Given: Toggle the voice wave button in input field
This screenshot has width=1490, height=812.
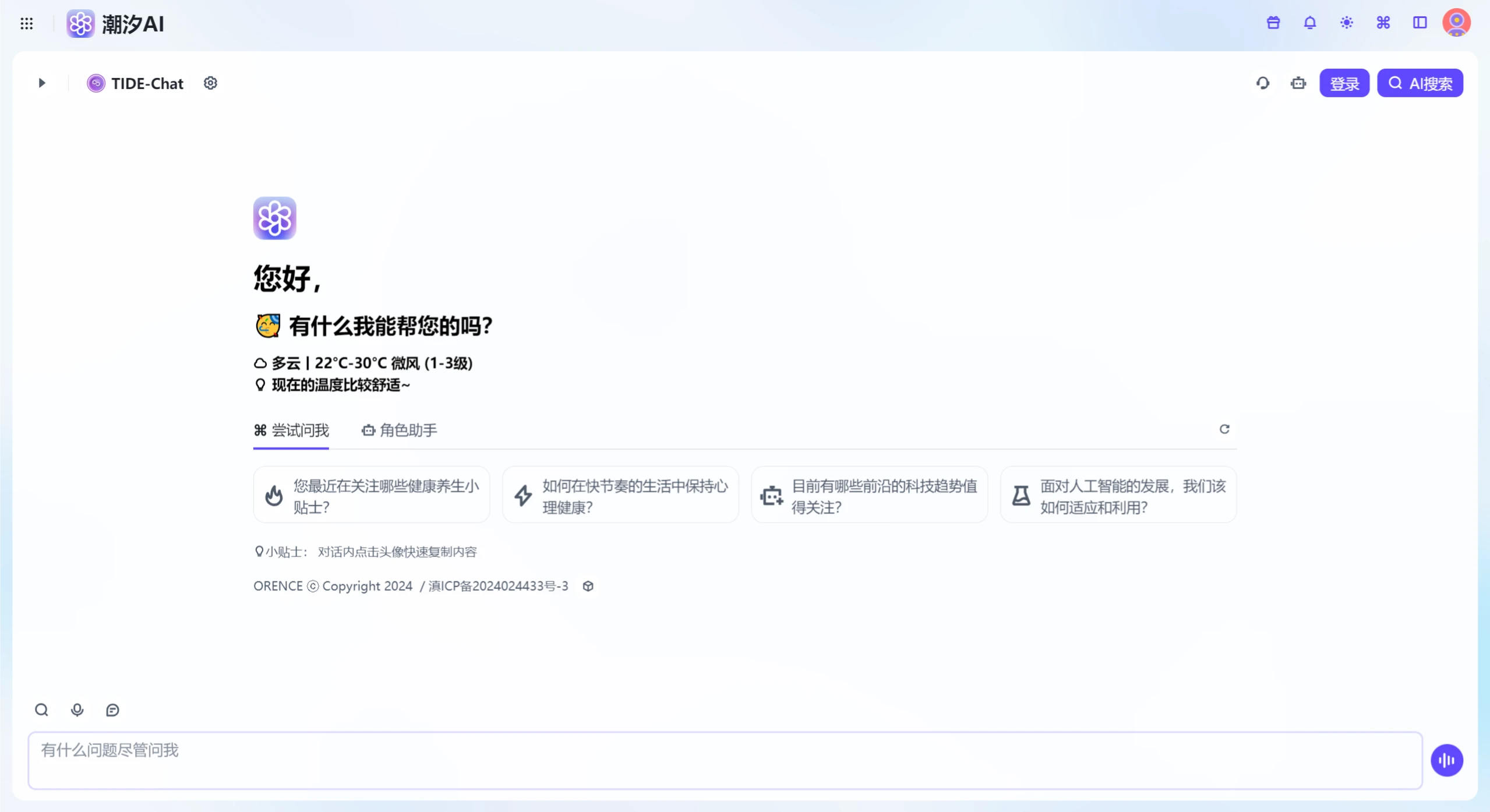Looking at the screenshot, I should coord(1447,760).
